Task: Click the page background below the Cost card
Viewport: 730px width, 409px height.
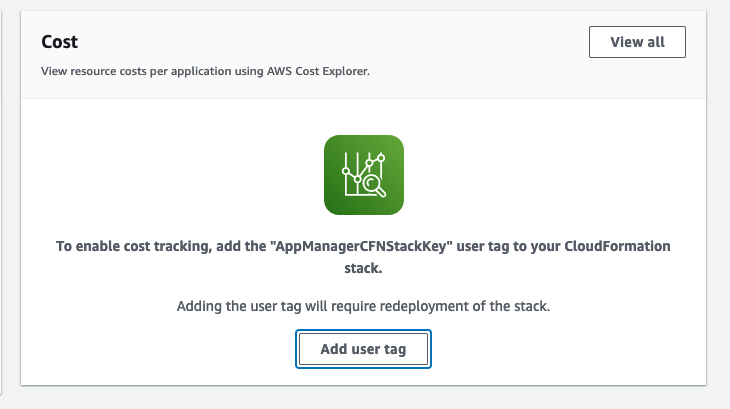Action: 363,398
